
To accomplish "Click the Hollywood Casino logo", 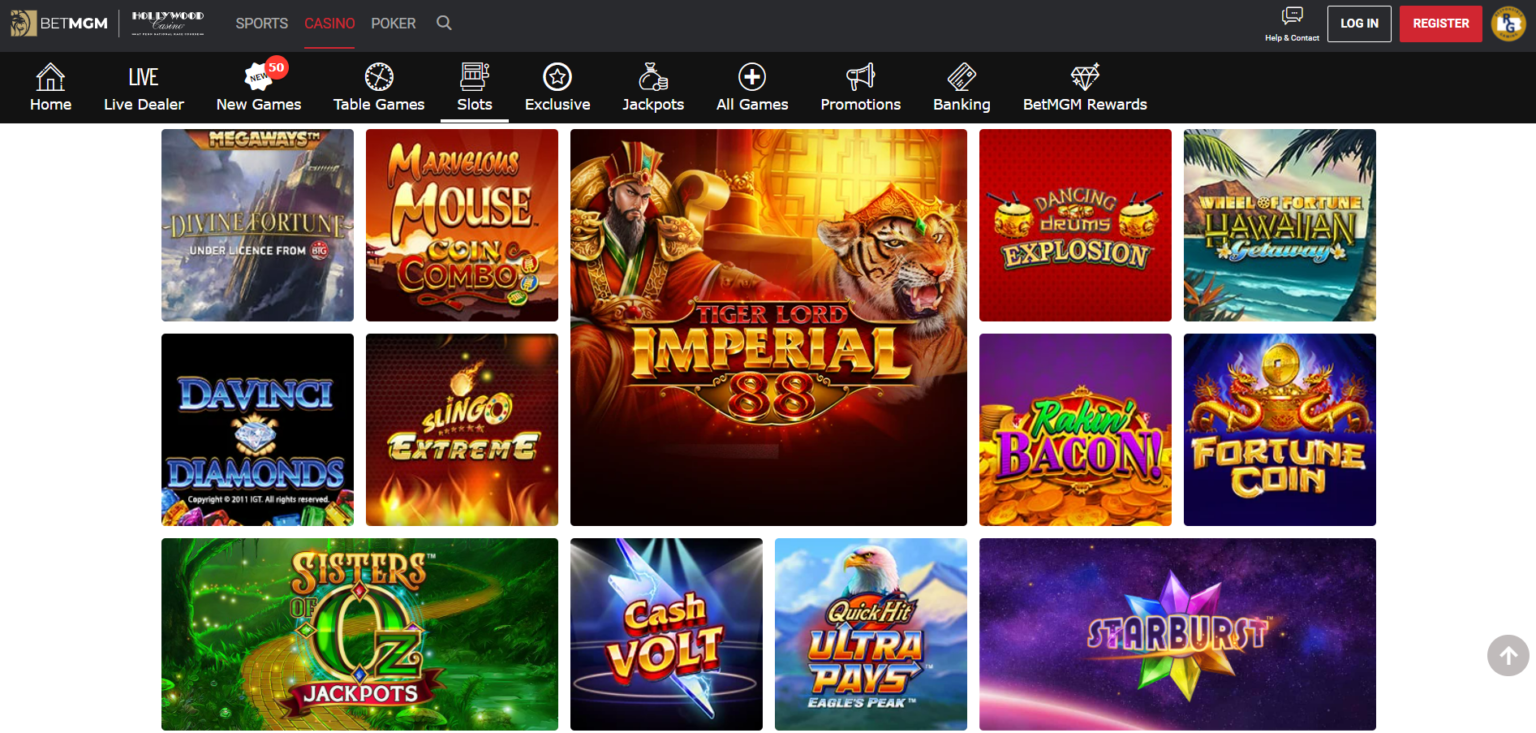I will pyautogui.click(x=167, y=23).
